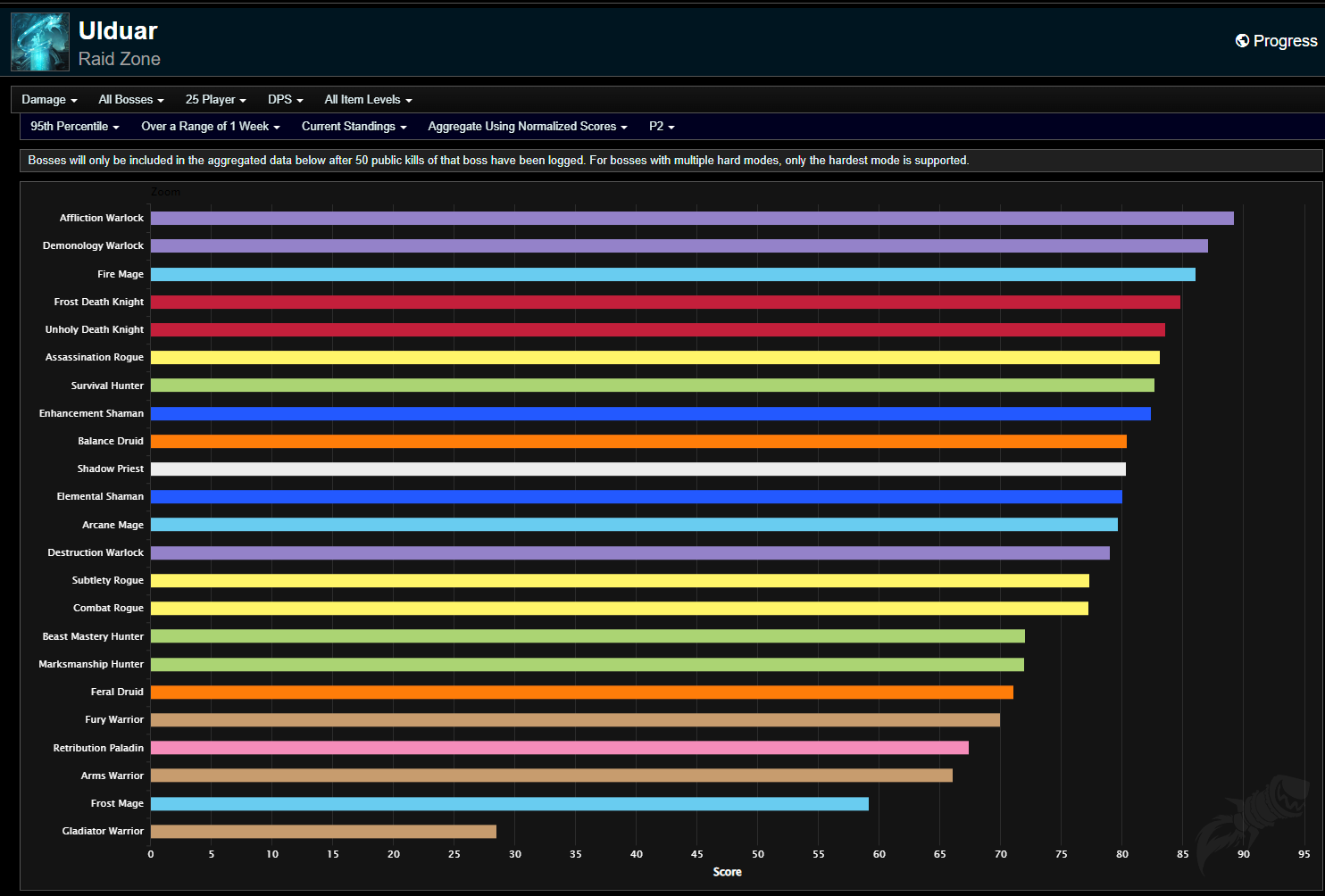Click the Beast Mastery Hunter bar
The height and width of the screenshot is (896, 1325).
click(x=587, y=636)
